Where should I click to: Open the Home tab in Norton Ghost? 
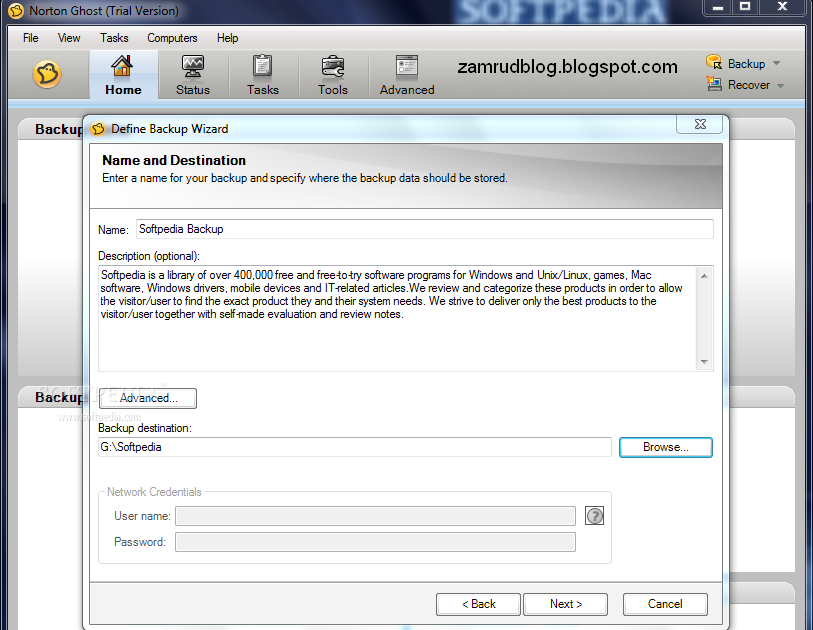[123, 75]
